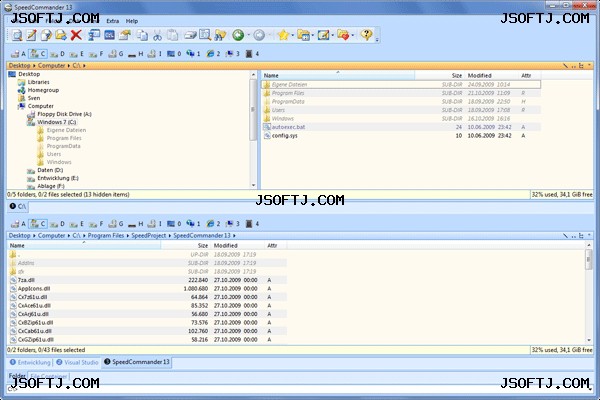Select drive E in bottom drive bar
The image size is (600, 400).
point(77,224)
